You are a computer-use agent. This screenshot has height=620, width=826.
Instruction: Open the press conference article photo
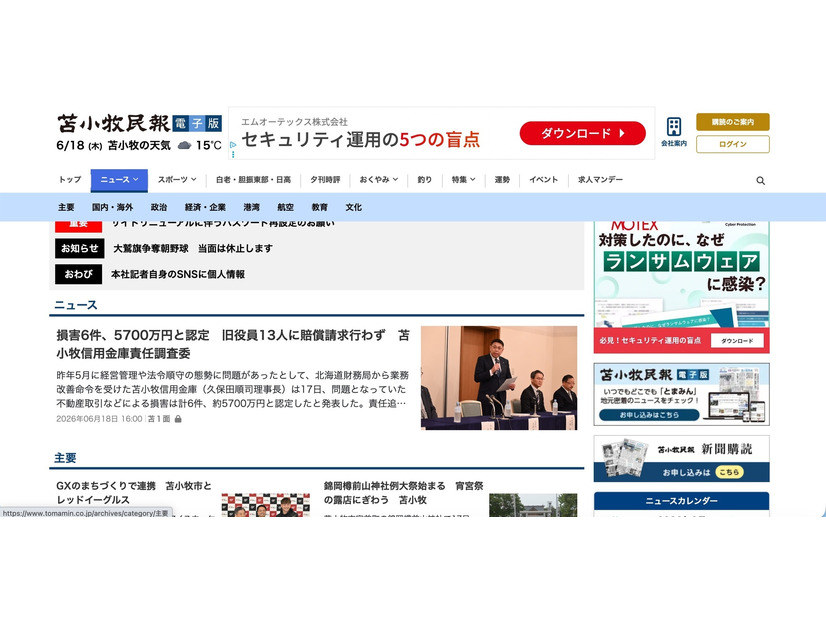tap(499, 378)
